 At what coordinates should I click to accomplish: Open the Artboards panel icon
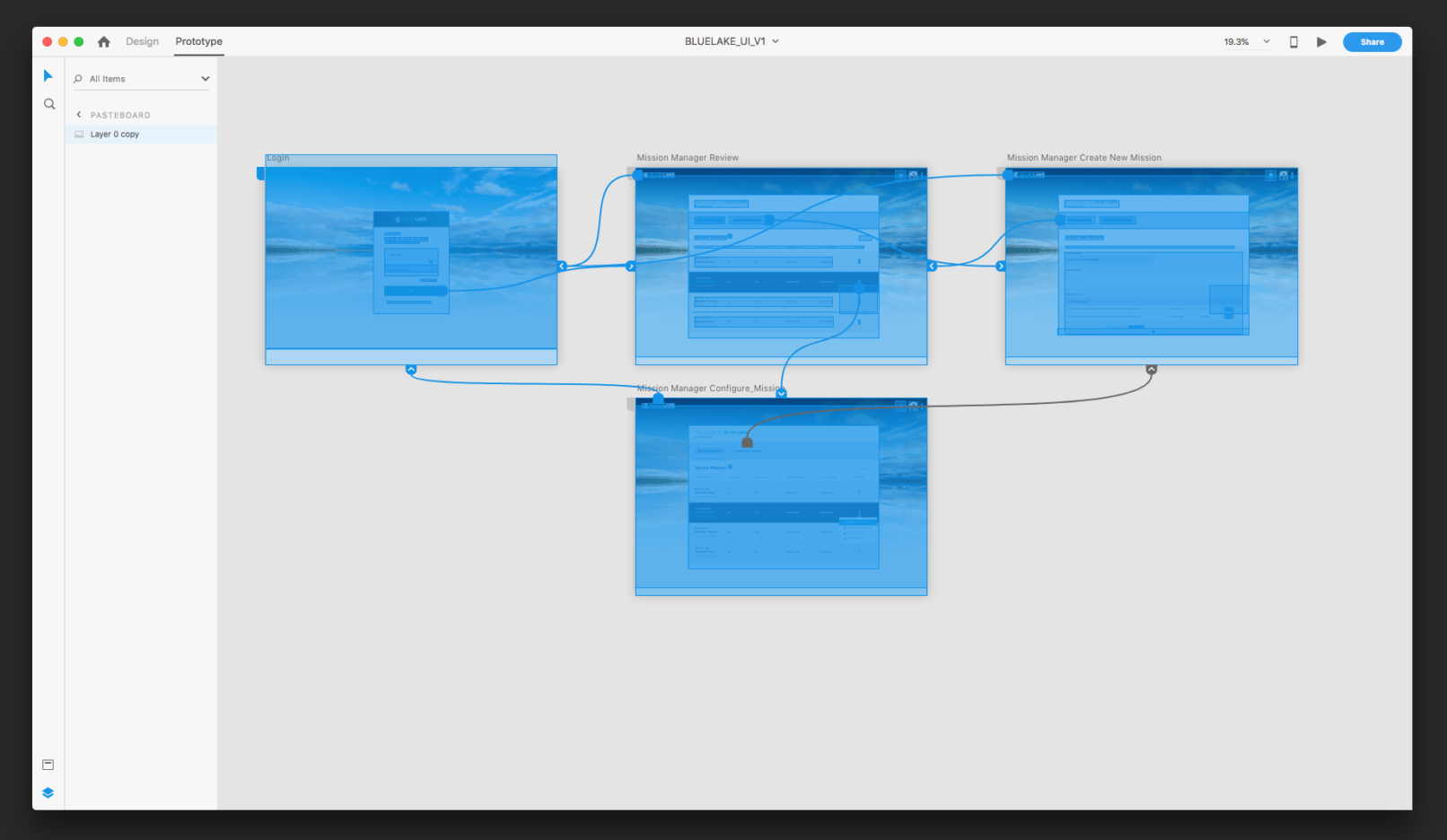pos(48,765)
